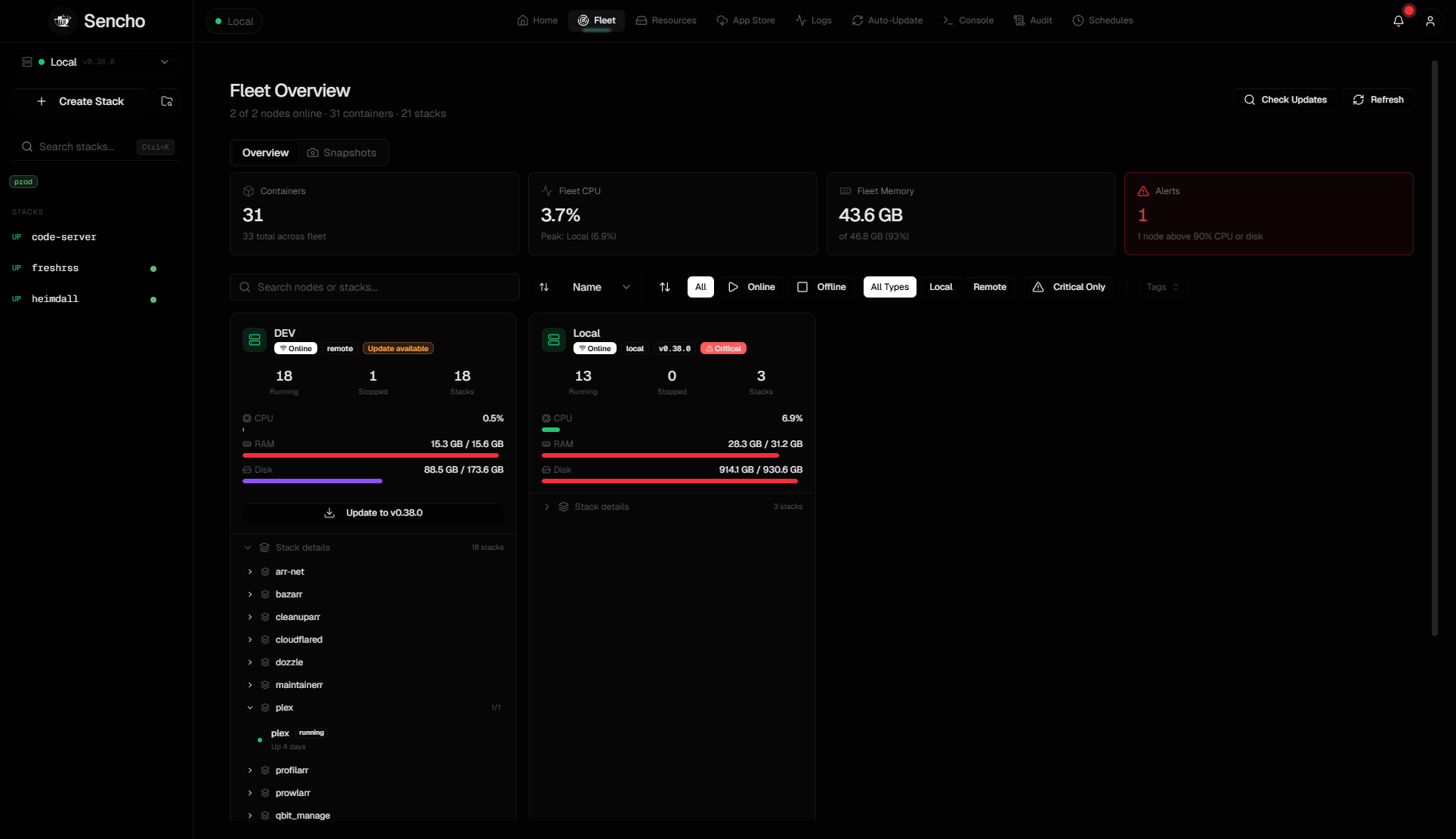Click the folder search icon beside Create Stack

(167, 101)
